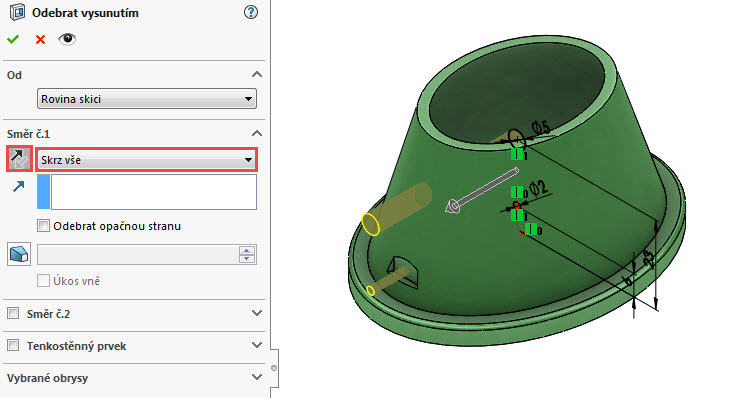The image size is (750, 398).
Task: Increase draft angle with spinner up arrow
Action: (x=247, y=250)
